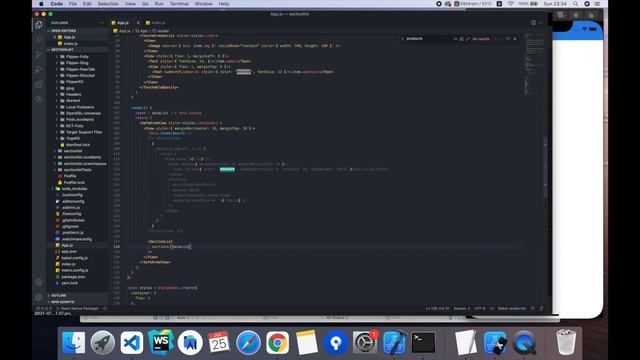This screenshot has width=640, height=360.
Task: Select the Target Support Files folder
Action: [x=84, y=132]
